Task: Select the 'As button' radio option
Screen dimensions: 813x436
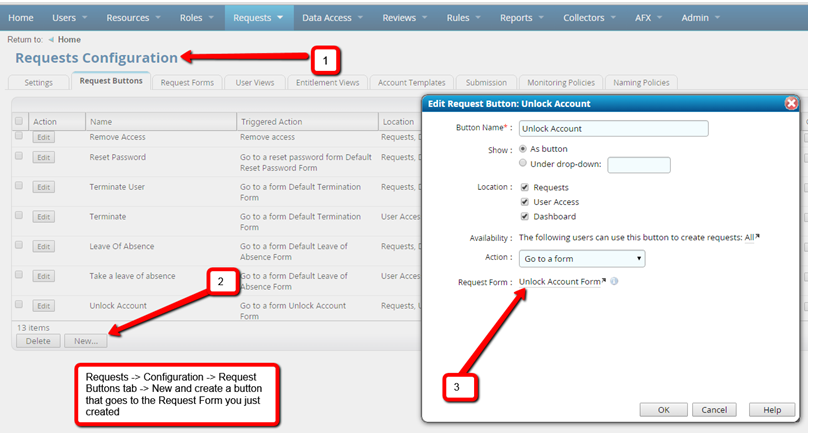Action: pos(523,149)
